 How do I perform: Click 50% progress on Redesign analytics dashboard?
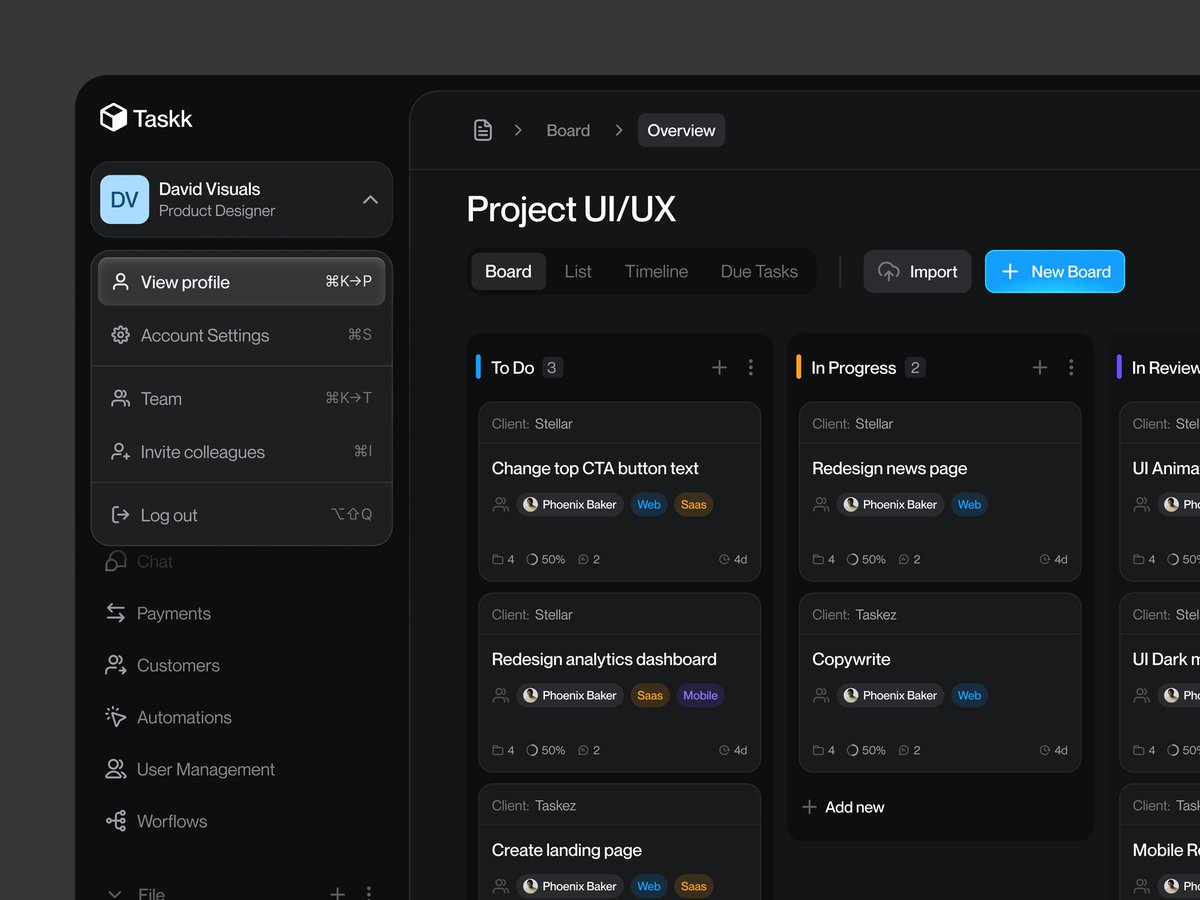pyautogui.click(x=546, y=750)
